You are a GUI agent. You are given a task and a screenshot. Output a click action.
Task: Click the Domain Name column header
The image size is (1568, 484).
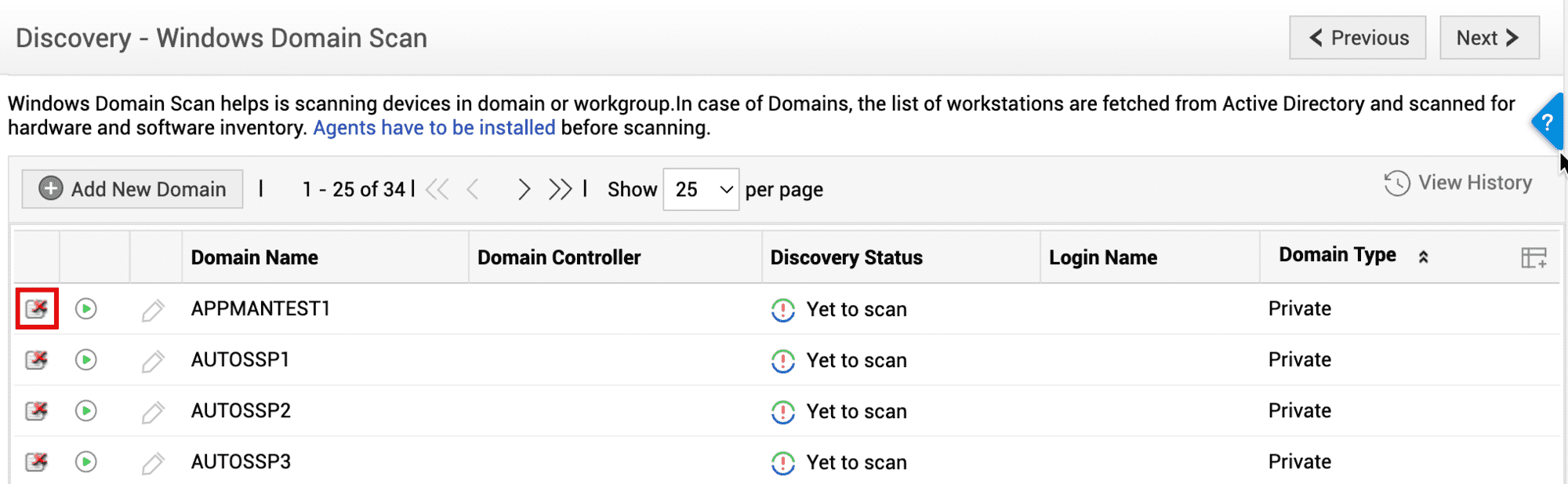coord(254,257)
